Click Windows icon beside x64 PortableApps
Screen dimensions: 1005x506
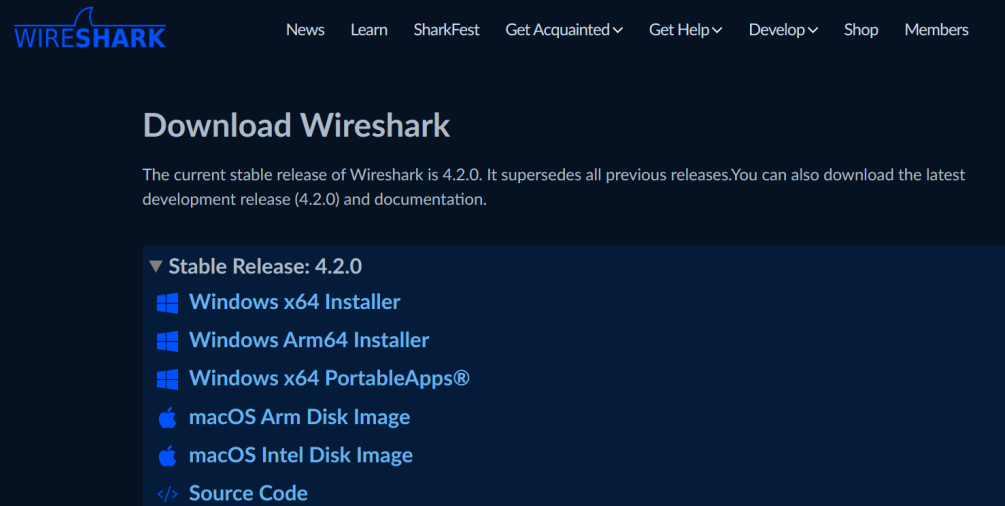click(167, 379)
